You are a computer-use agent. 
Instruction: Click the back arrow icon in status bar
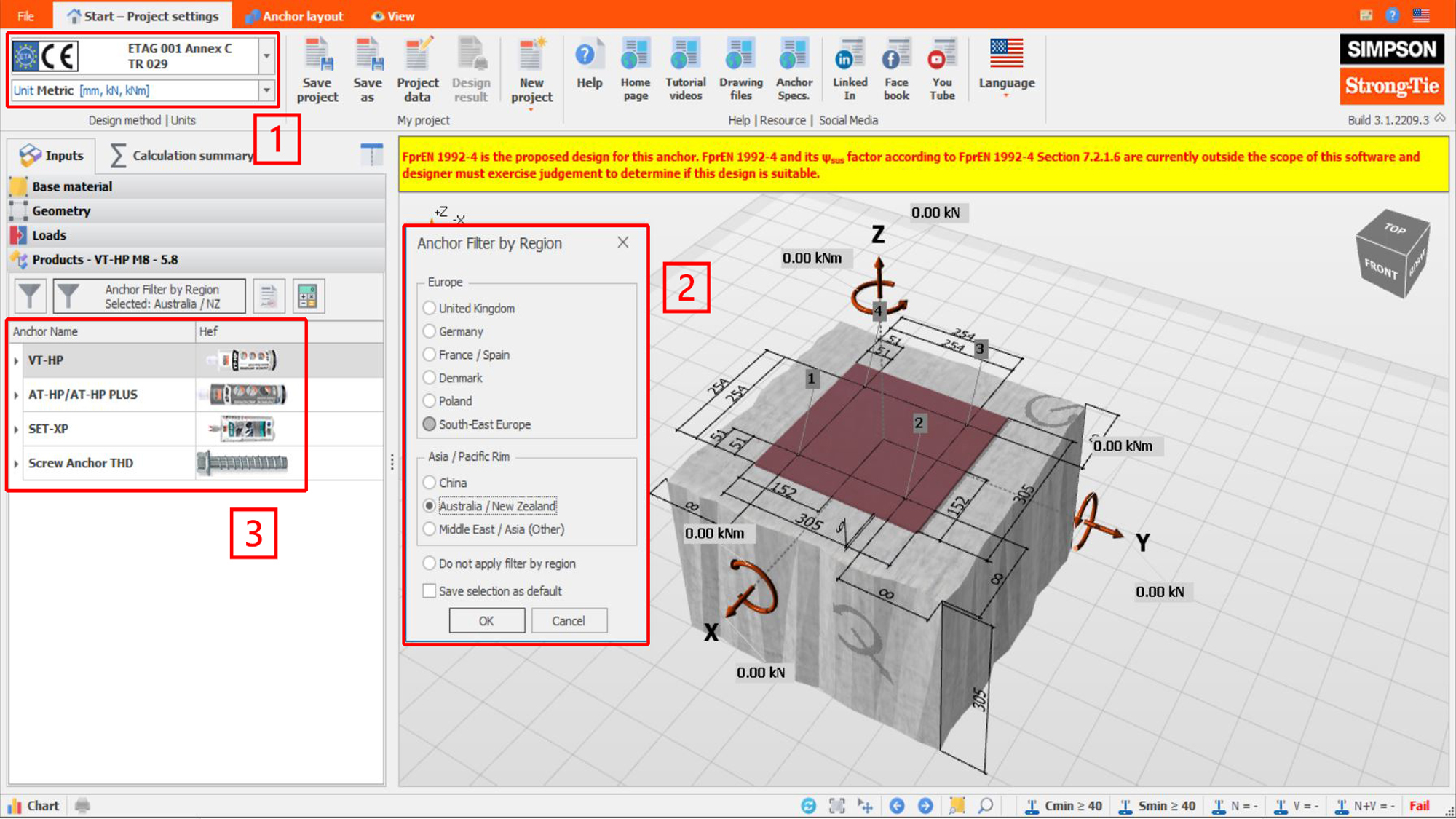coord(897,805)
